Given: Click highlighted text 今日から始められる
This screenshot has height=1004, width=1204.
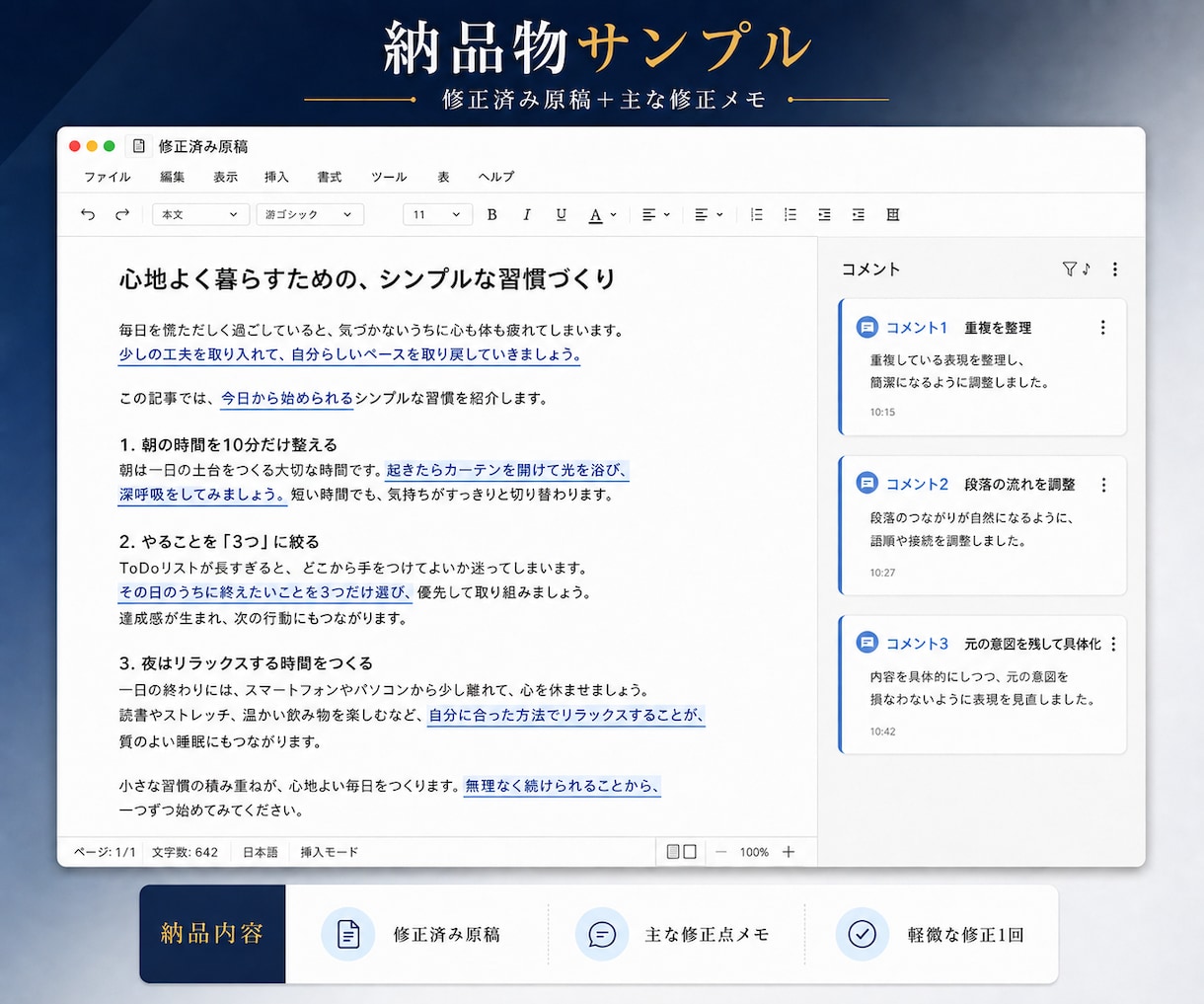Looking at the screenshot, I should pos(287,398).
